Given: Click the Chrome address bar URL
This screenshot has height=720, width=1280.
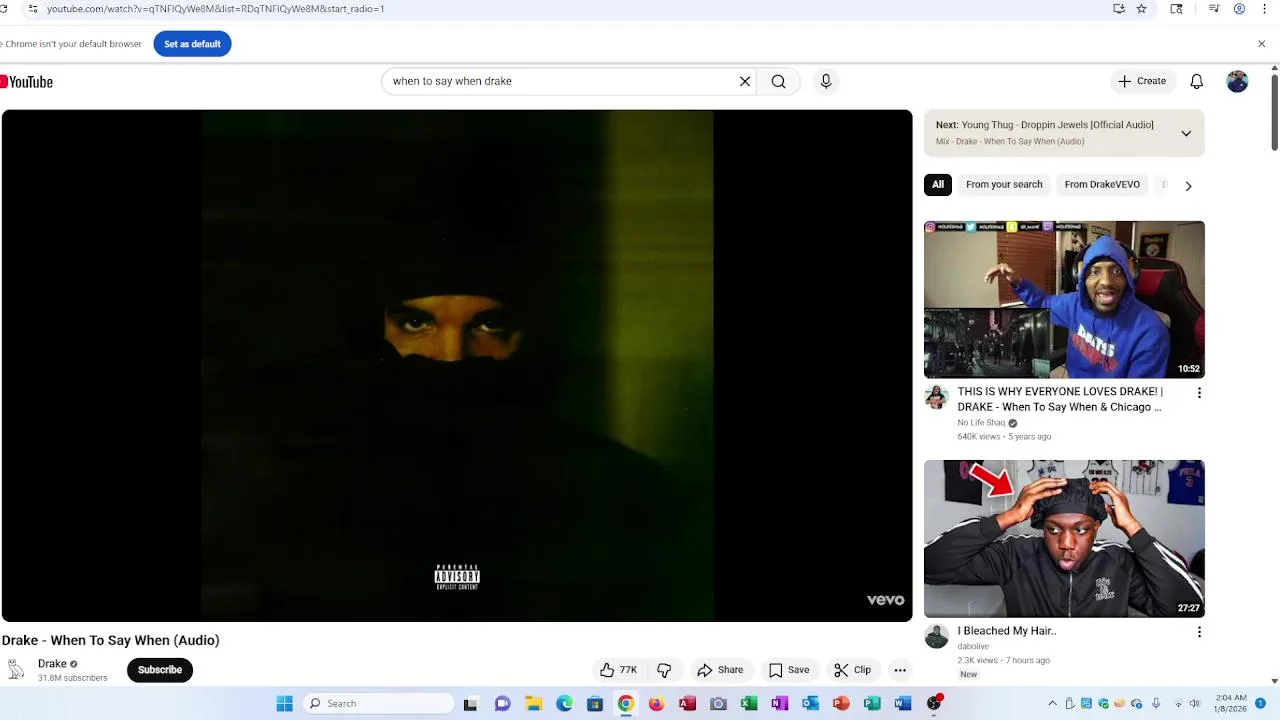Looking at the screenshot, I should (216, 9).
